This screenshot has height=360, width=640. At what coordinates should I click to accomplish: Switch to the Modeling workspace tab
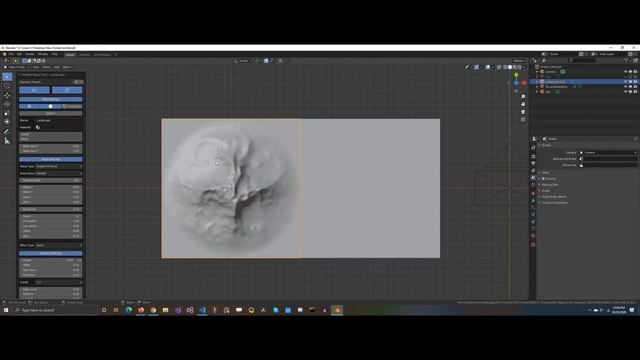point(84,54)
